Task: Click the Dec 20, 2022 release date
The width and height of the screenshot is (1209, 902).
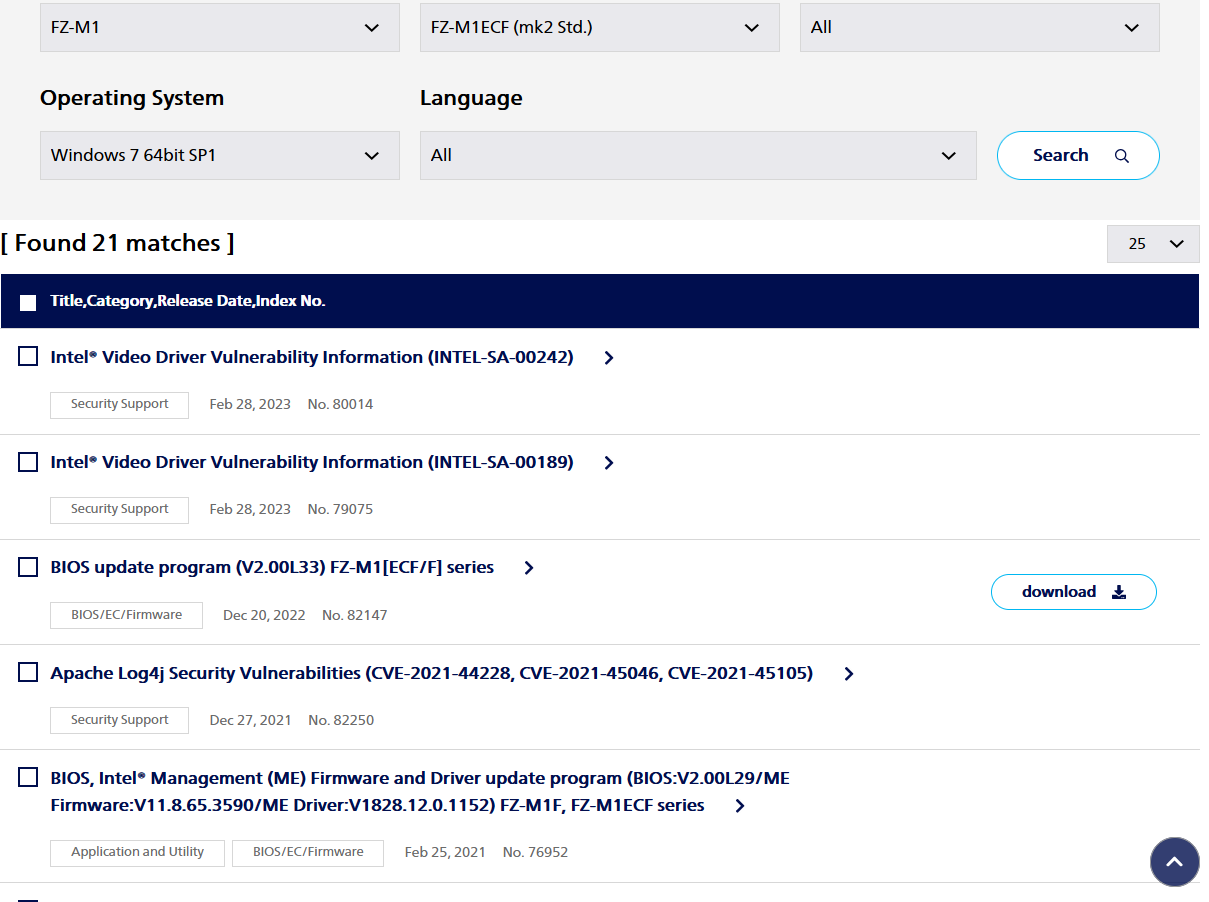Action: tap(264, 615)
